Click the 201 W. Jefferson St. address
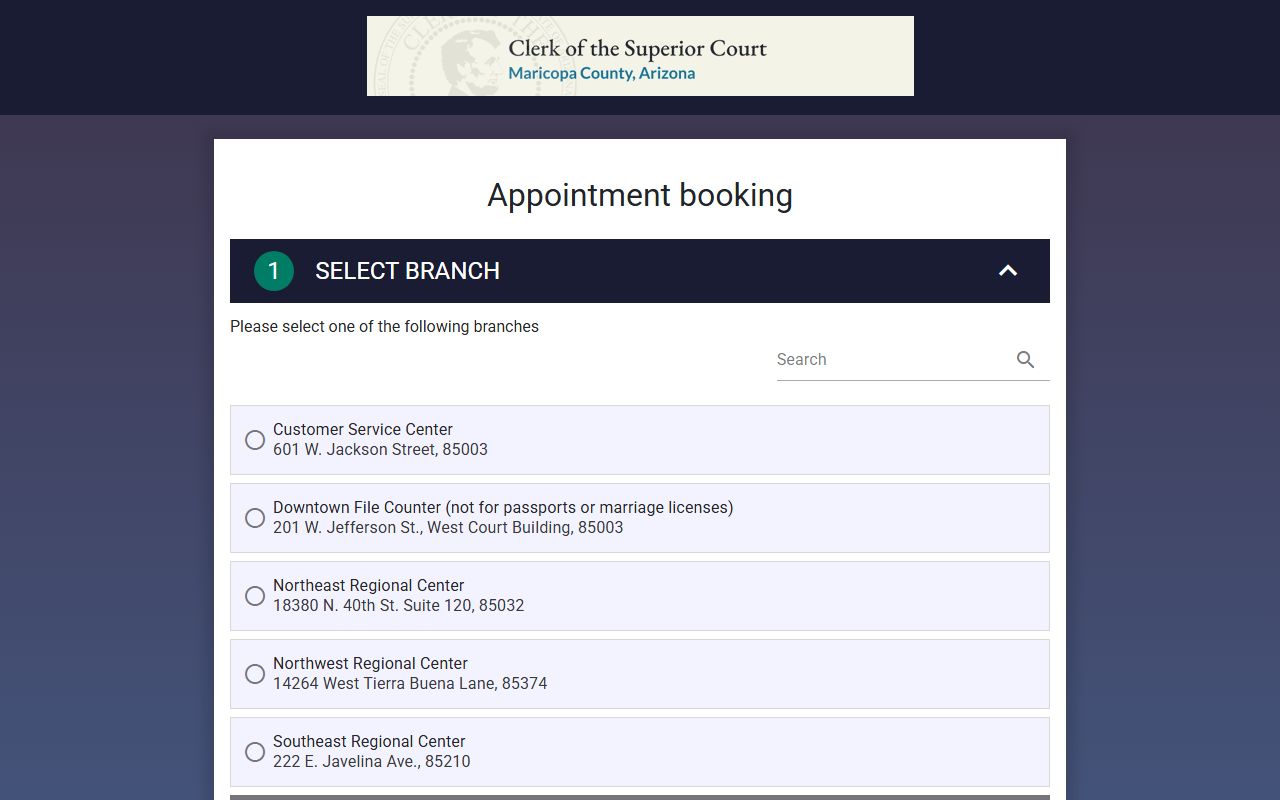Image resolution: width=1280 pixels, height=800 pixels. (448, 528)
